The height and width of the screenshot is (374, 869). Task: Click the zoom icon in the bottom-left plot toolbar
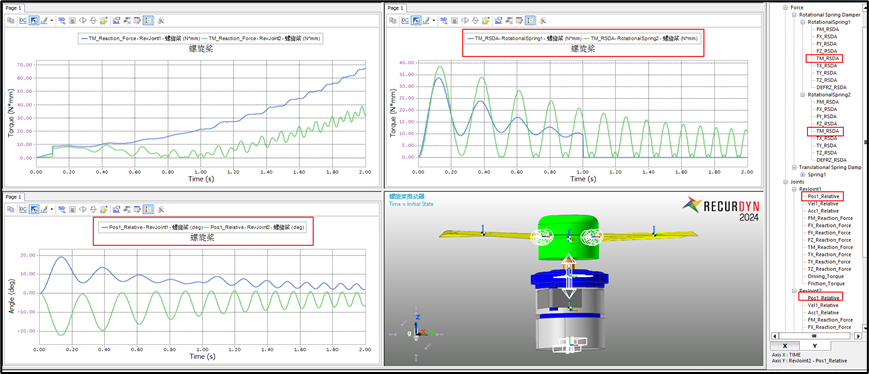(x=62, y=209)
